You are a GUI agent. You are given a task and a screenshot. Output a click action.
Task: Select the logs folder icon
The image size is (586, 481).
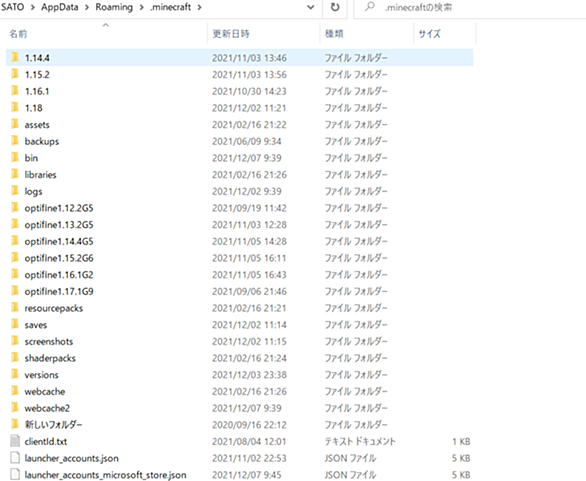click(15, 191)
